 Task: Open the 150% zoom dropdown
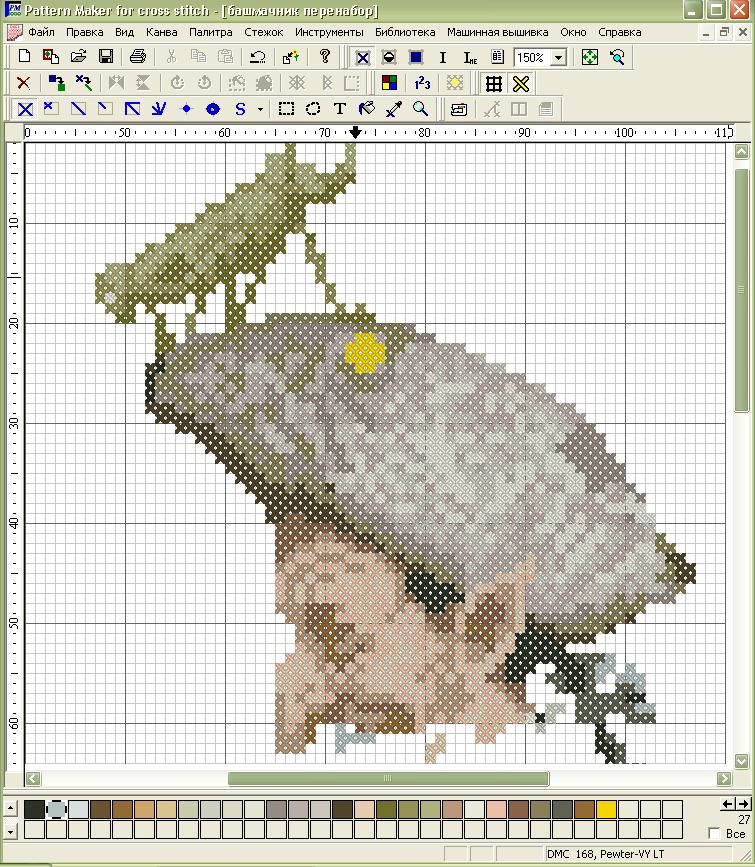coord(558,58)
